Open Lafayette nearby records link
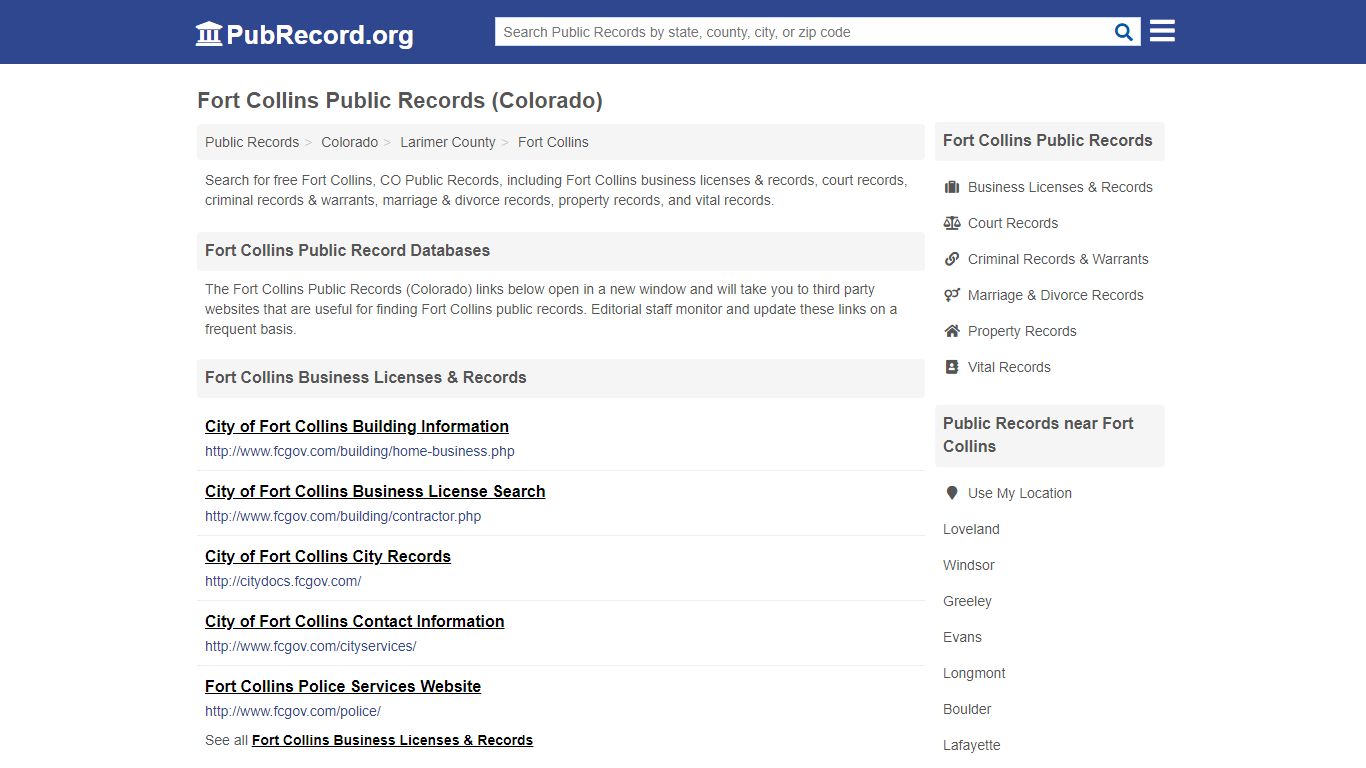Viewport: 1366px width, 768px height. coord(972,745)
